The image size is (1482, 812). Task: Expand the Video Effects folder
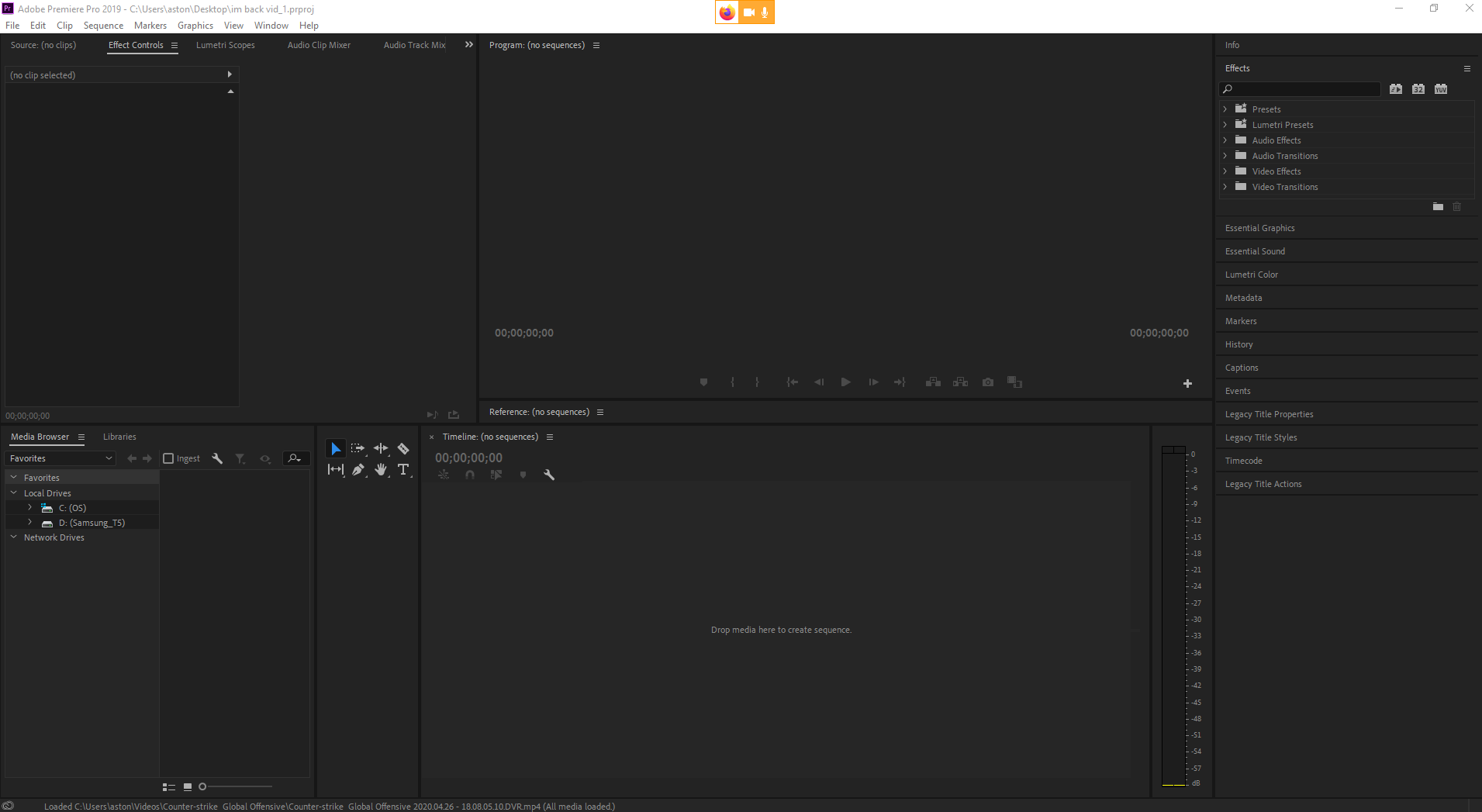(1225, 171)
